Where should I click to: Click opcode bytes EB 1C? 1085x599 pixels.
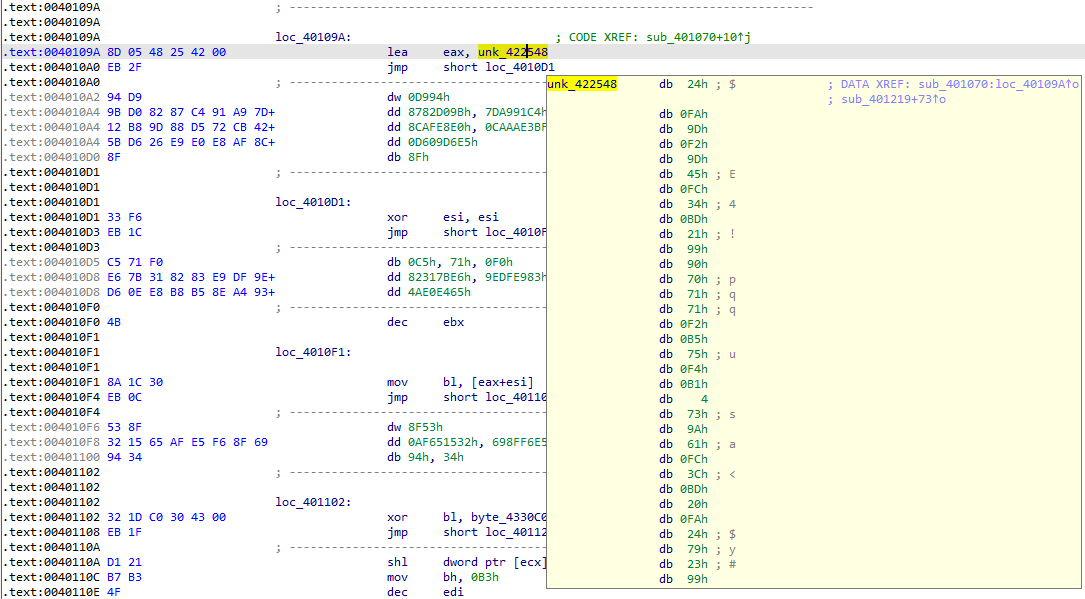pos(125,232)
